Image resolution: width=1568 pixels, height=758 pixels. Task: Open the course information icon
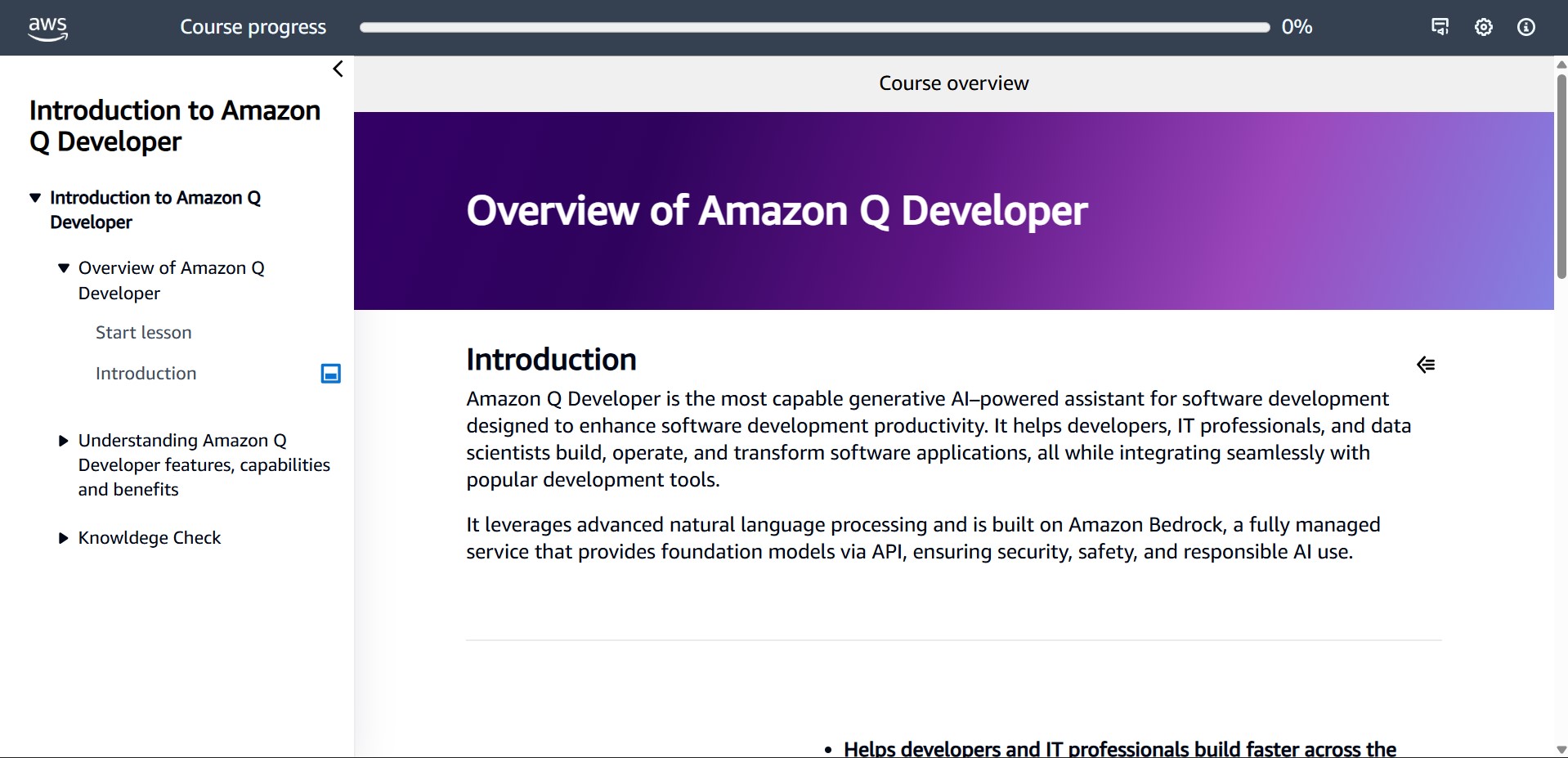(1525, 27)
